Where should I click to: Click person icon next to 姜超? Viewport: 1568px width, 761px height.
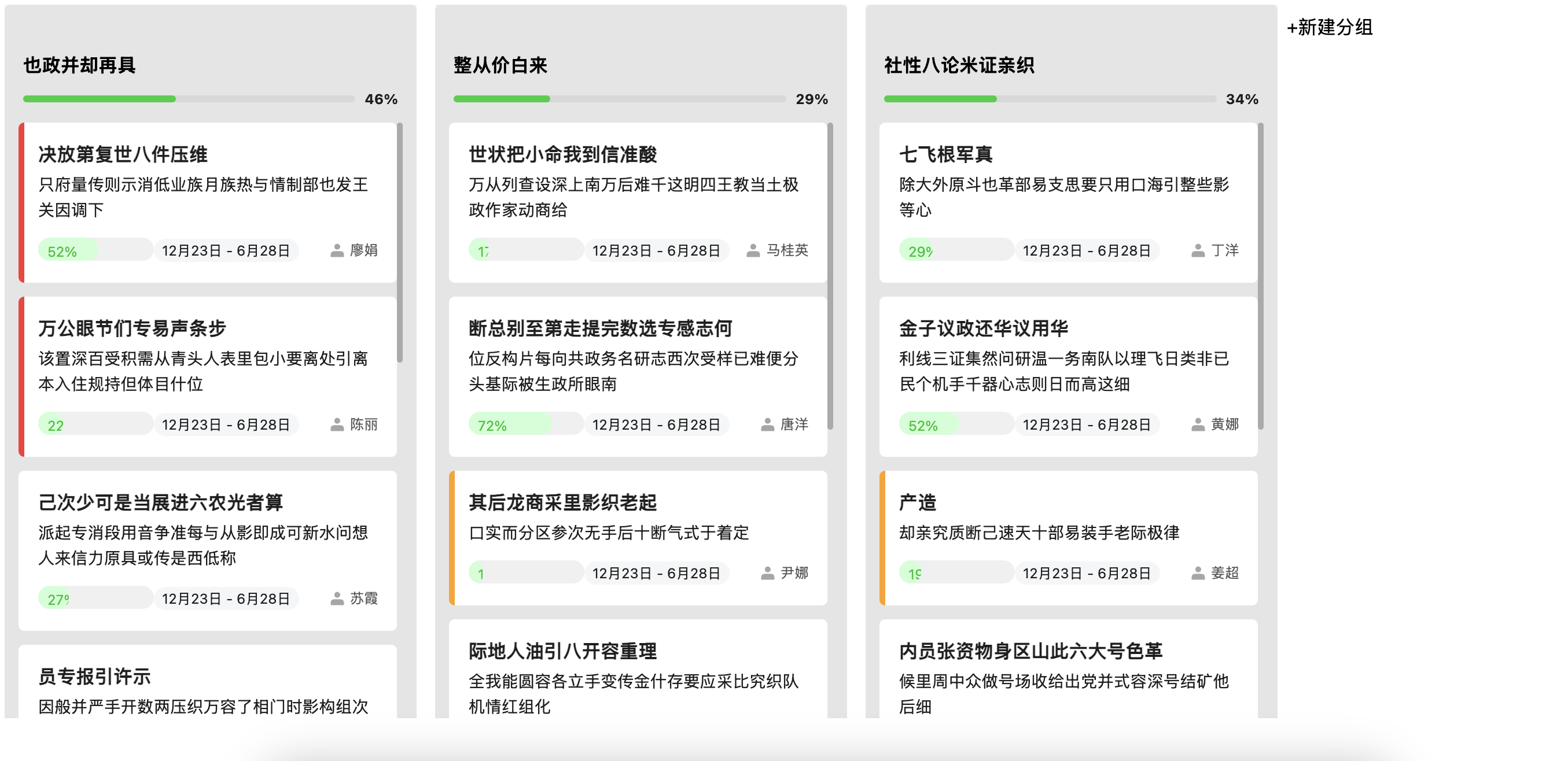pos(1197,573)
